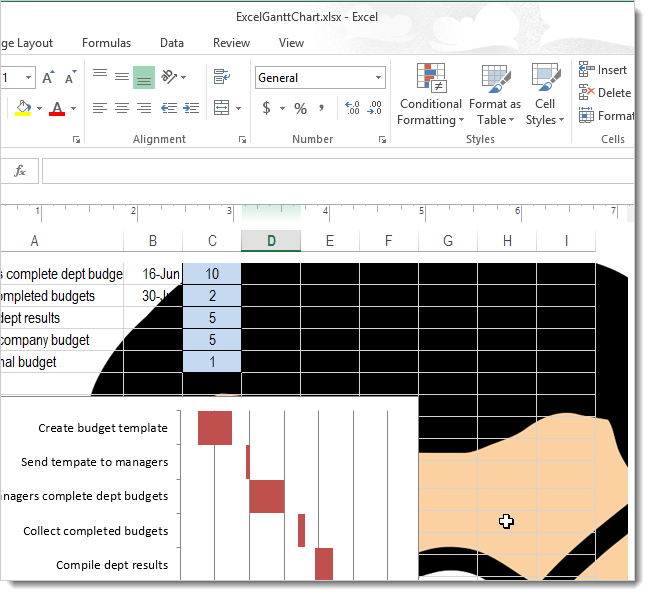Click the Compile dept results chart bar
Viewport: 650px width, 596px height.
point(324,564)
